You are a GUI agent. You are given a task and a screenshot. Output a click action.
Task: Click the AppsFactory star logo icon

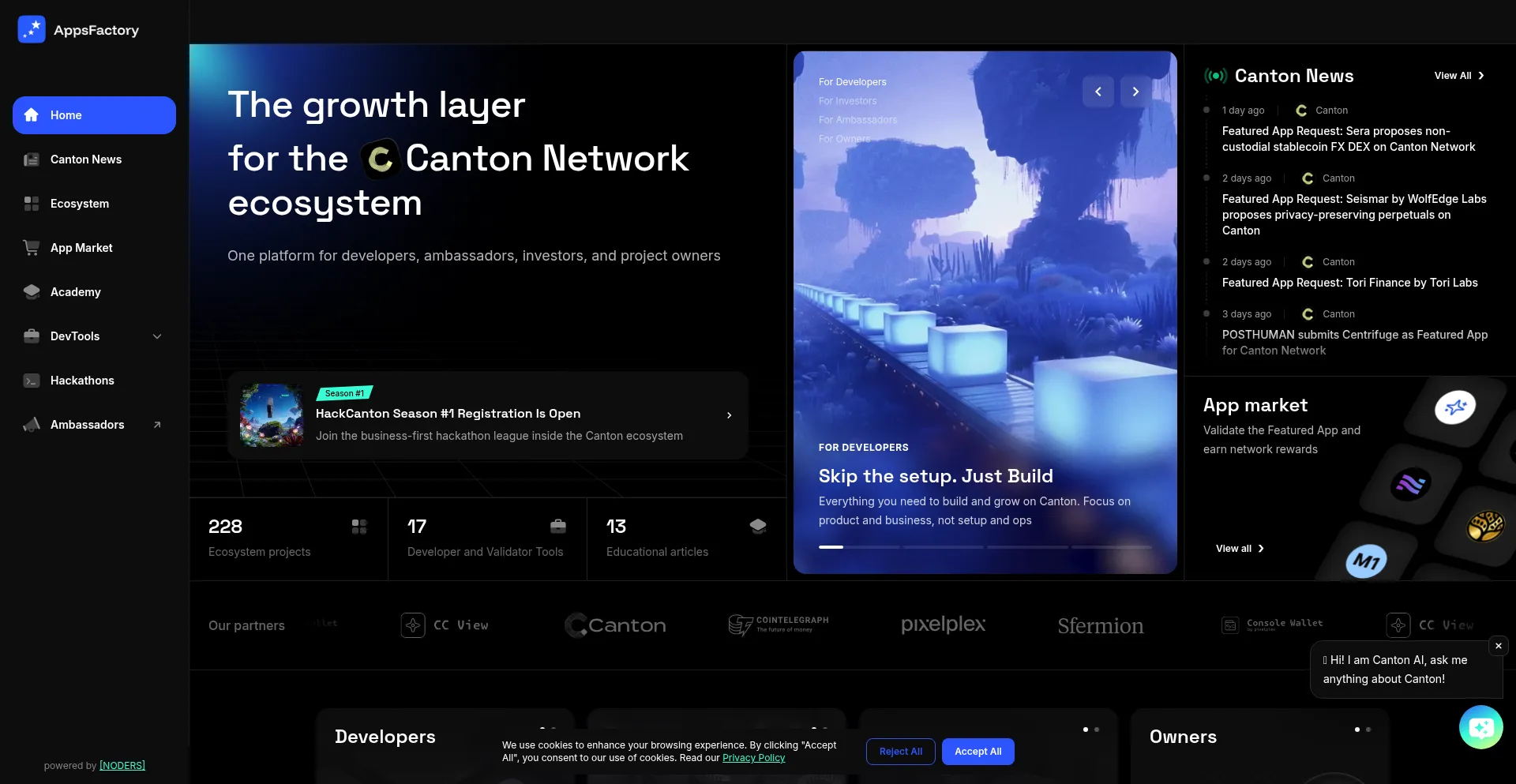[32, 29]
